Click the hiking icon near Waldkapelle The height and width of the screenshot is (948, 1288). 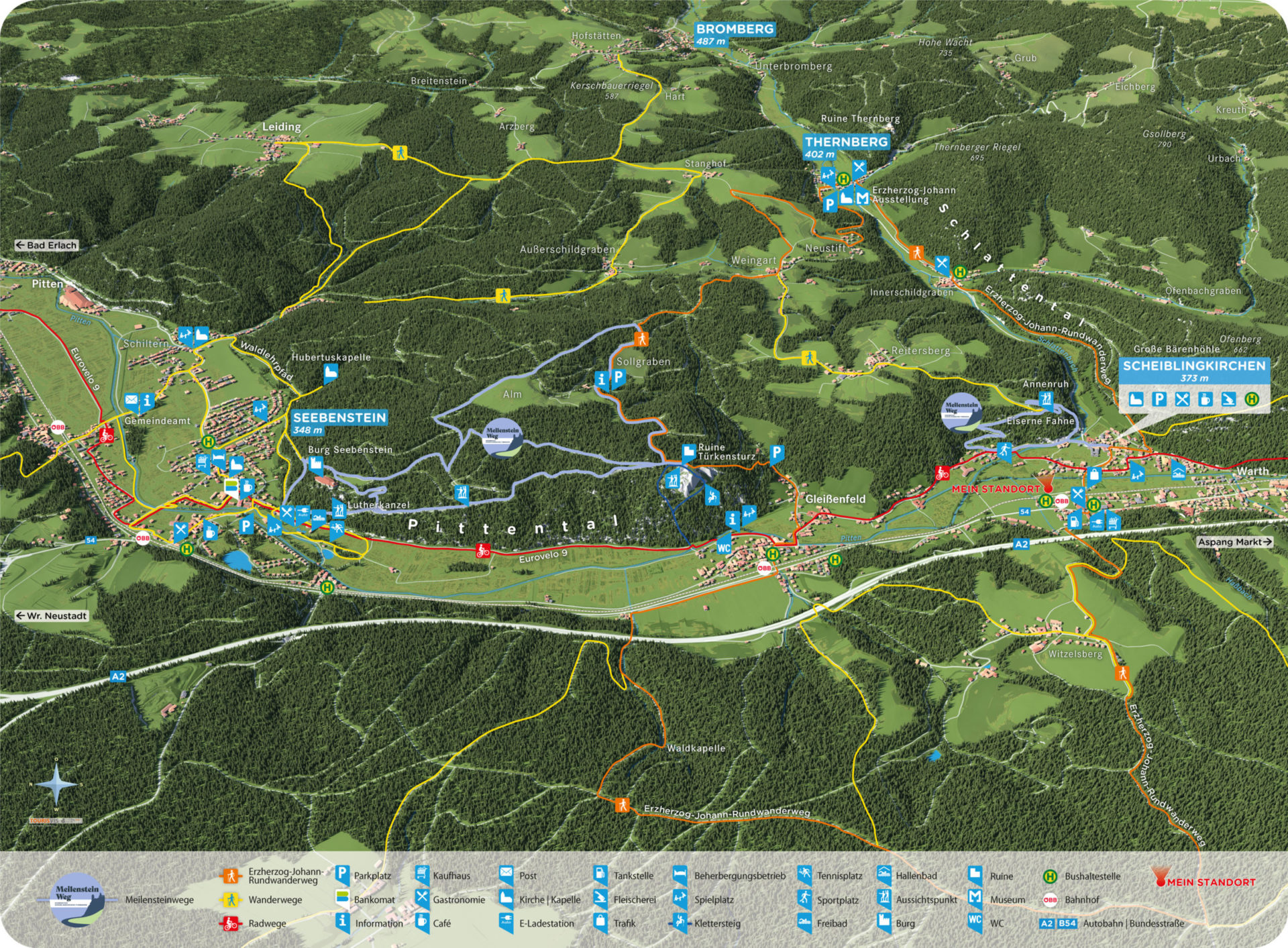pyautogui.click(x=623, y=804)
